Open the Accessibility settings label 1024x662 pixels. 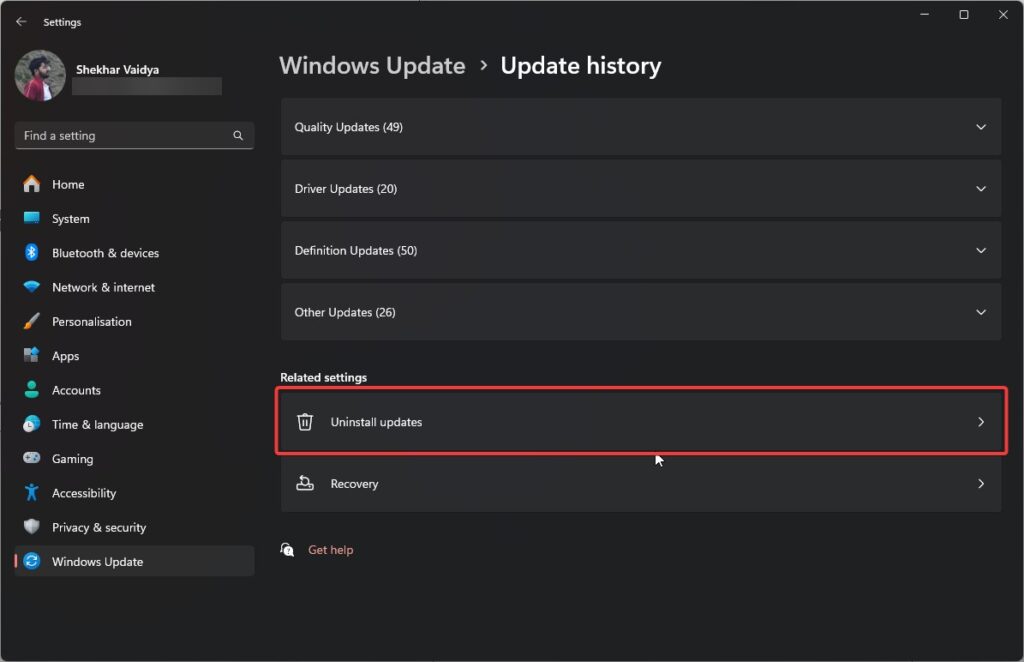point(84,493)
